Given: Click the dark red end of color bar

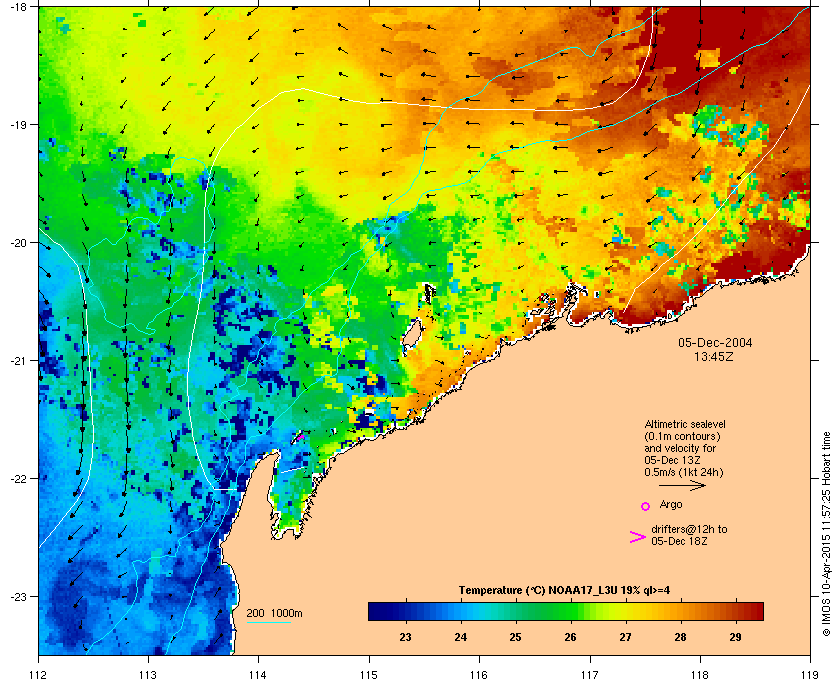Looking at the screenshot, I should click(x=756, y=611).
